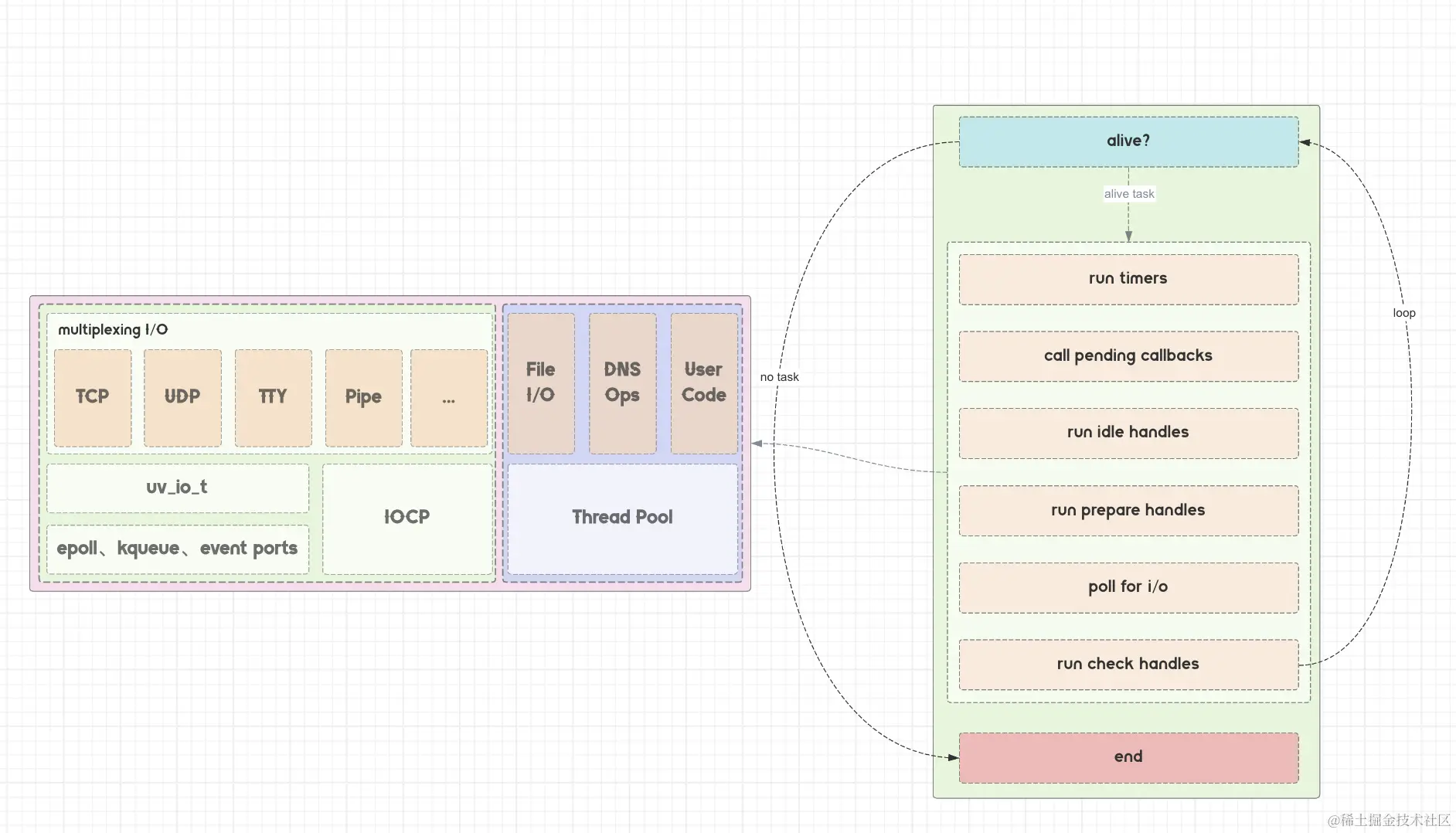Click the run timers step

point(1128,279)
